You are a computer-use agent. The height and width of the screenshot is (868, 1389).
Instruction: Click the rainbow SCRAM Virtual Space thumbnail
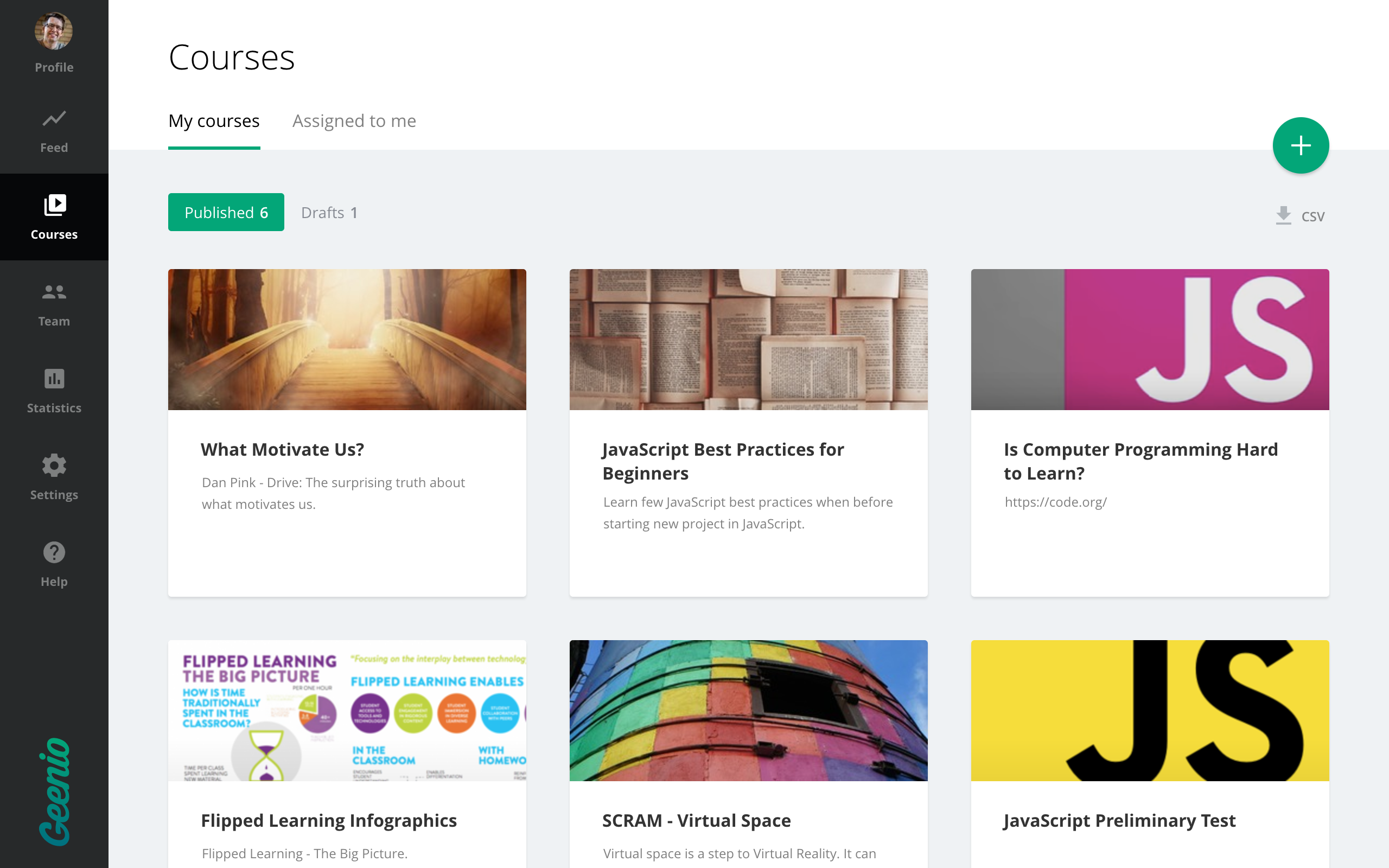coord(748,710)
